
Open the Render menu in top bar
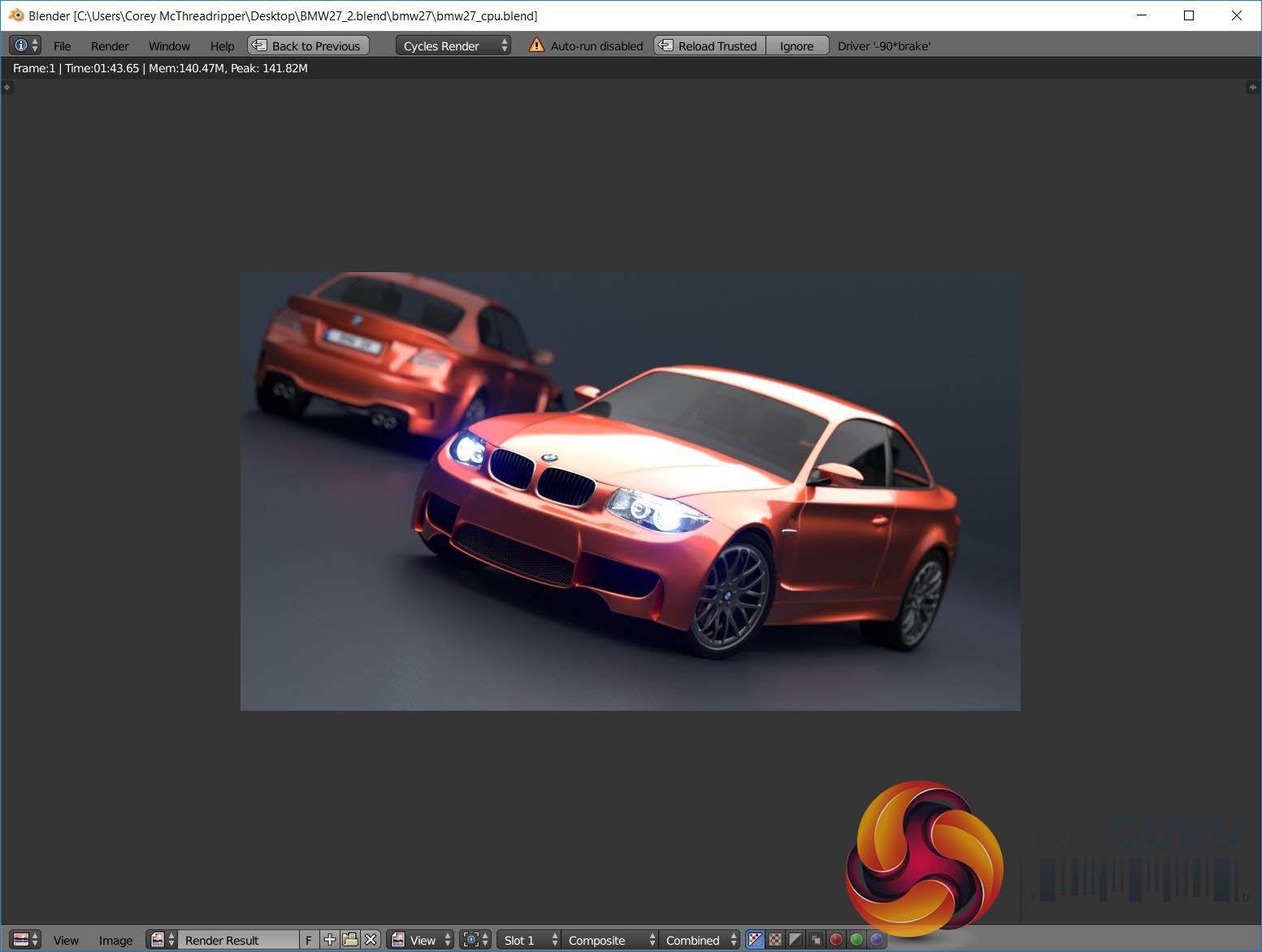coord(110,46)
